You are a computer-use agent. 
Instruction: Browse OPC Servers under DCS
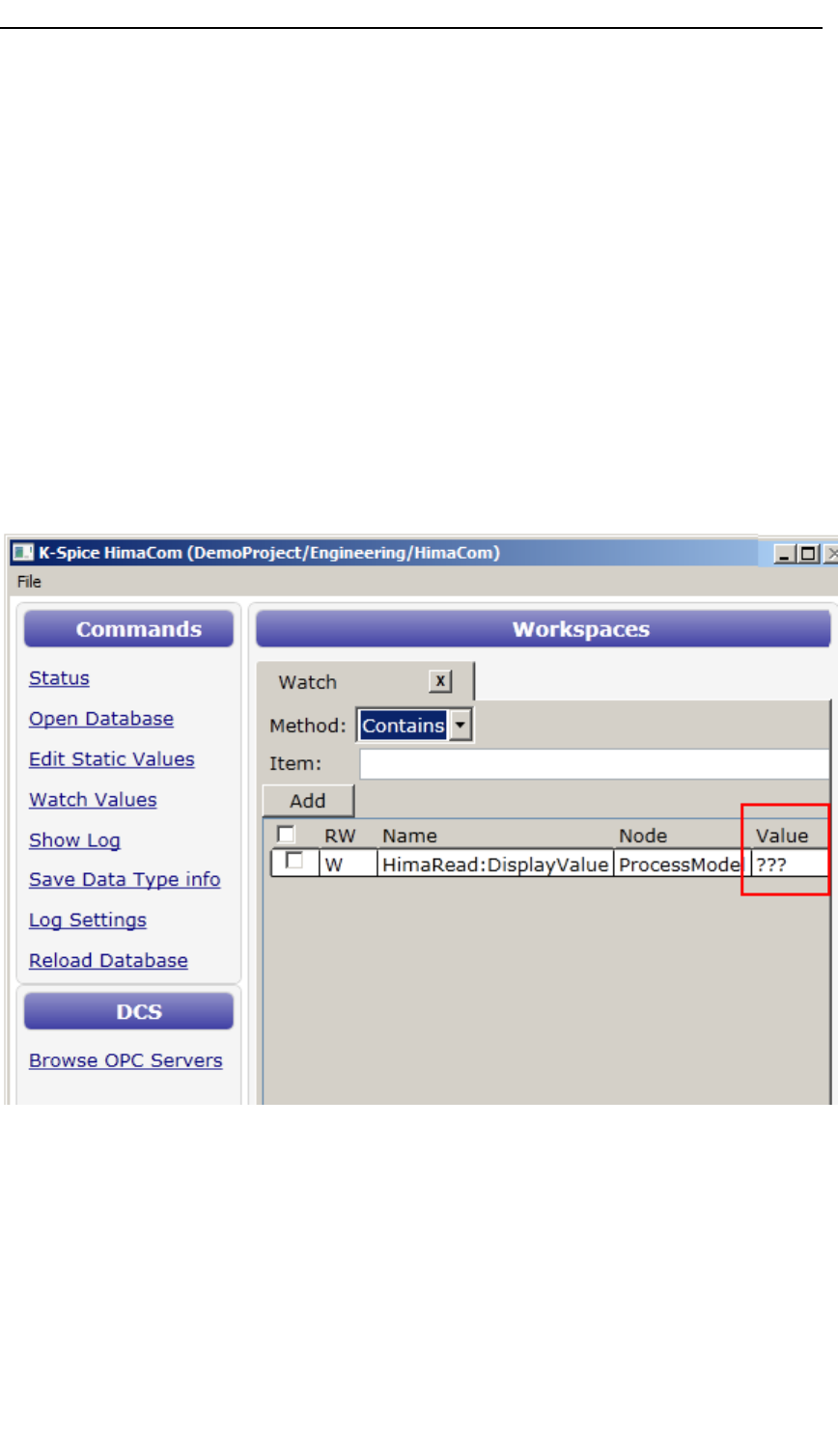126,1060
